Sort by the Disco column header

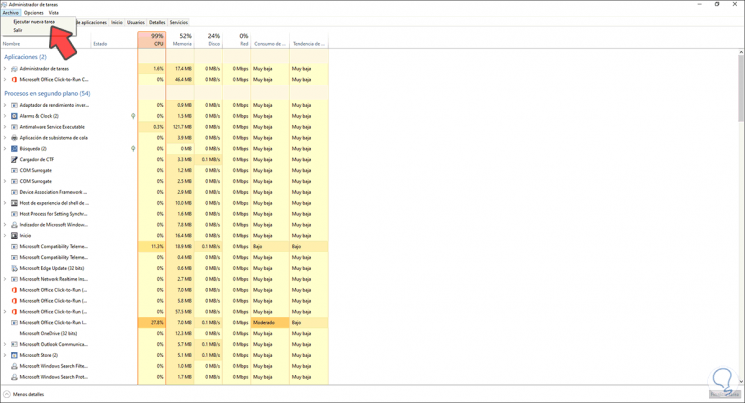click(208, 40)
